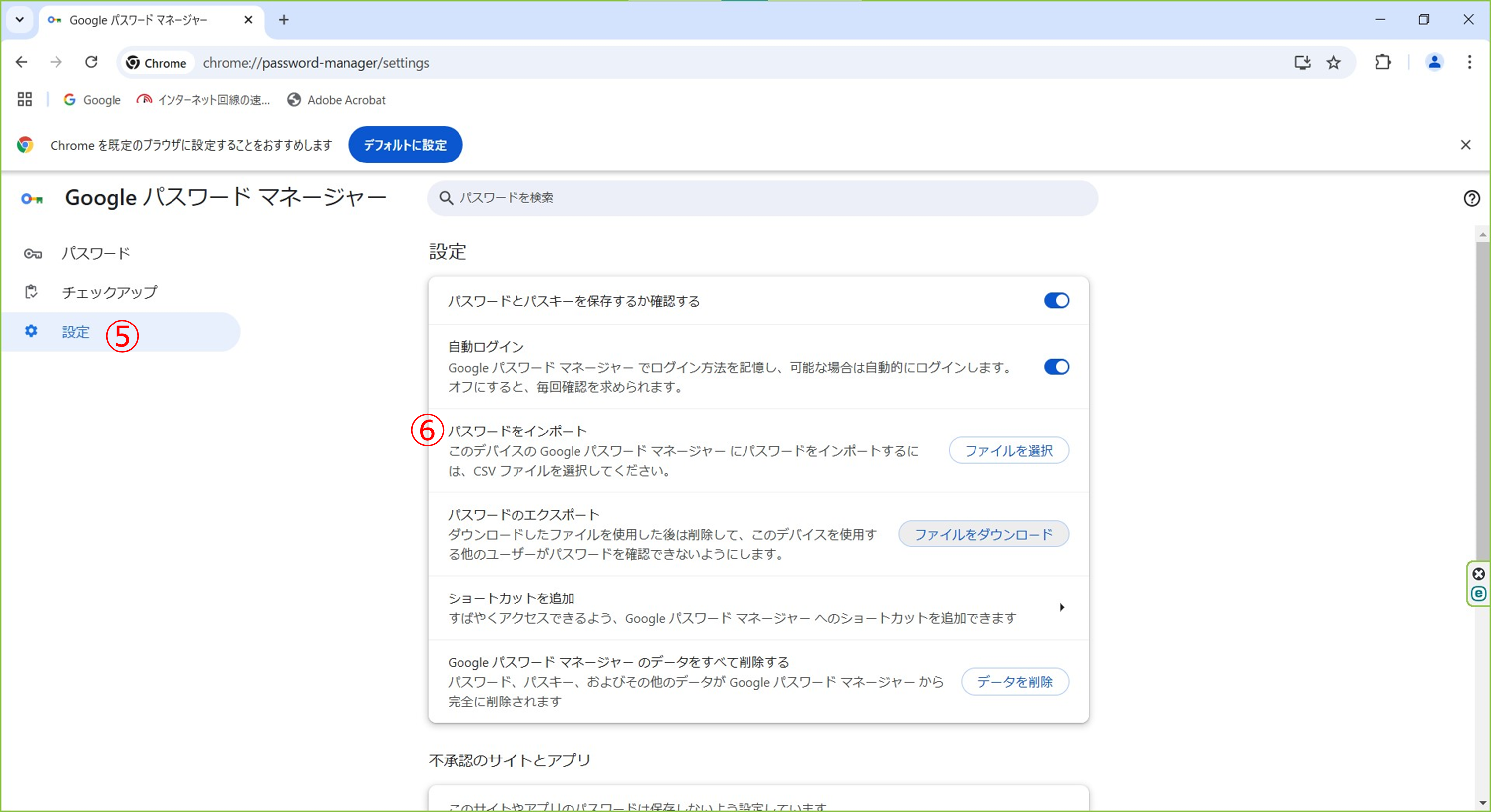Click デフォルトに設定 in the notification banner
The width and height of the screenshot is (1491, 812).
(404, 145)
